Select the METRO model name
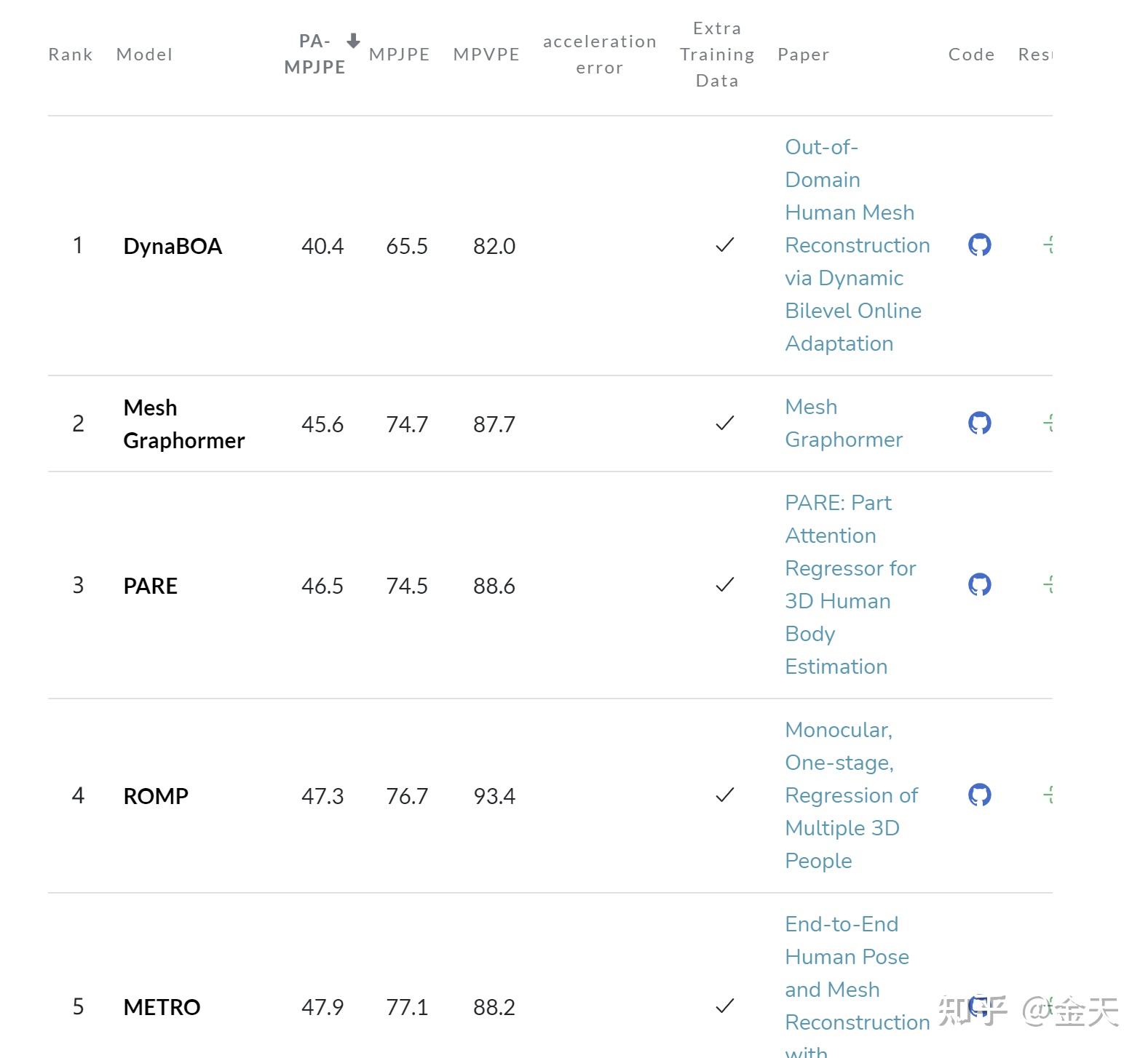The image size is (1148, 1058). pyautogui.click(x=162, y=1007)
